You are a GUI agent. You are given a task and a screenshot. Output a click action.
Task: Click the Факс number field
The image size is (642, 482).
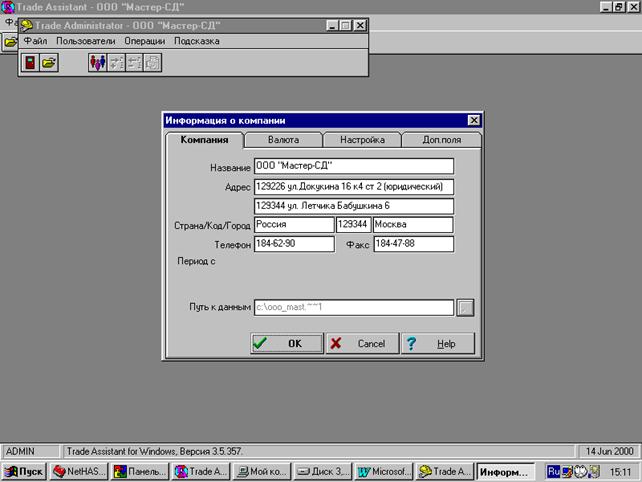coord(414,244)
